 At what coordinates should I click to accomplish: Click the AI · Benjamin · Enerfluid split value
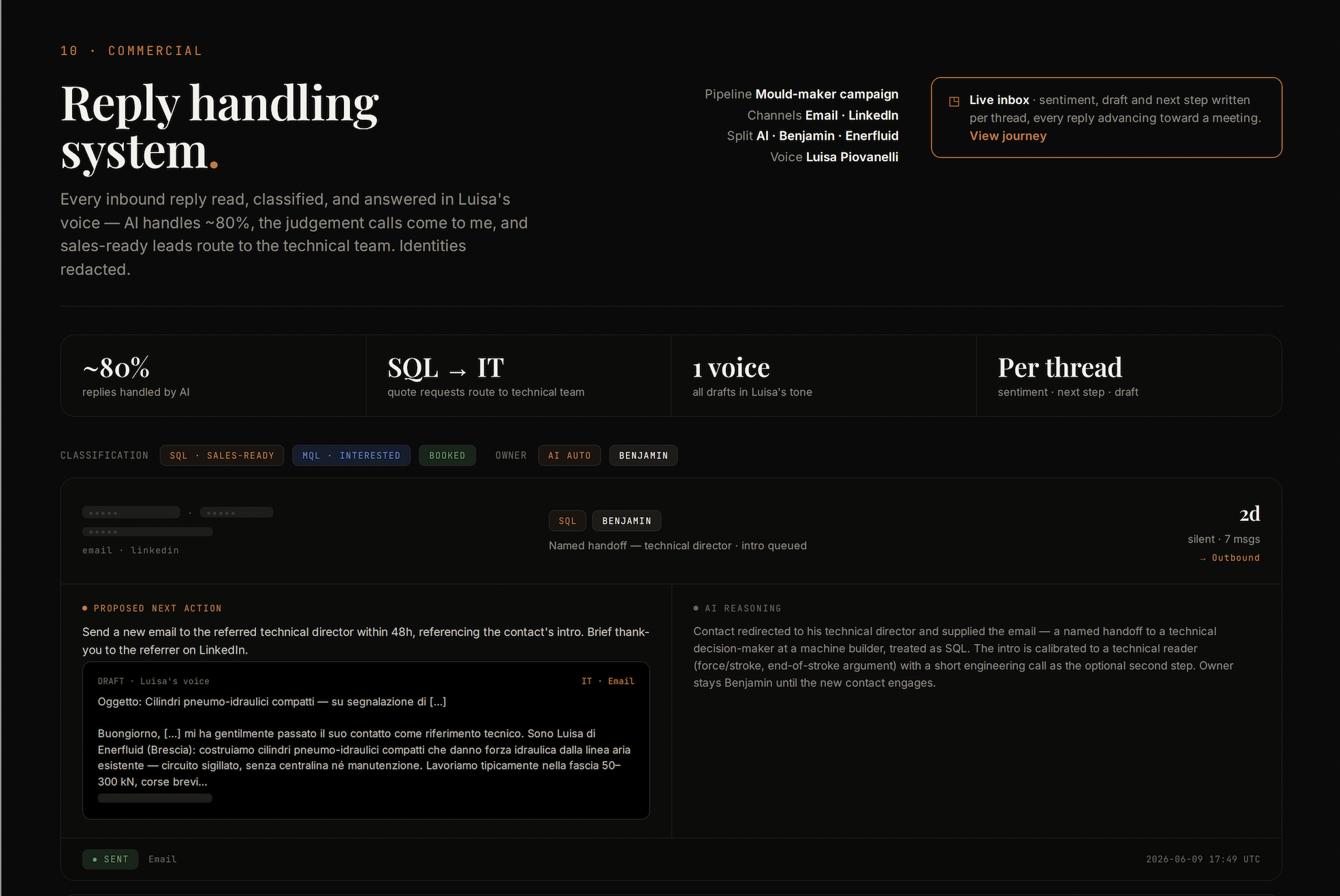[x=827, y=135]
